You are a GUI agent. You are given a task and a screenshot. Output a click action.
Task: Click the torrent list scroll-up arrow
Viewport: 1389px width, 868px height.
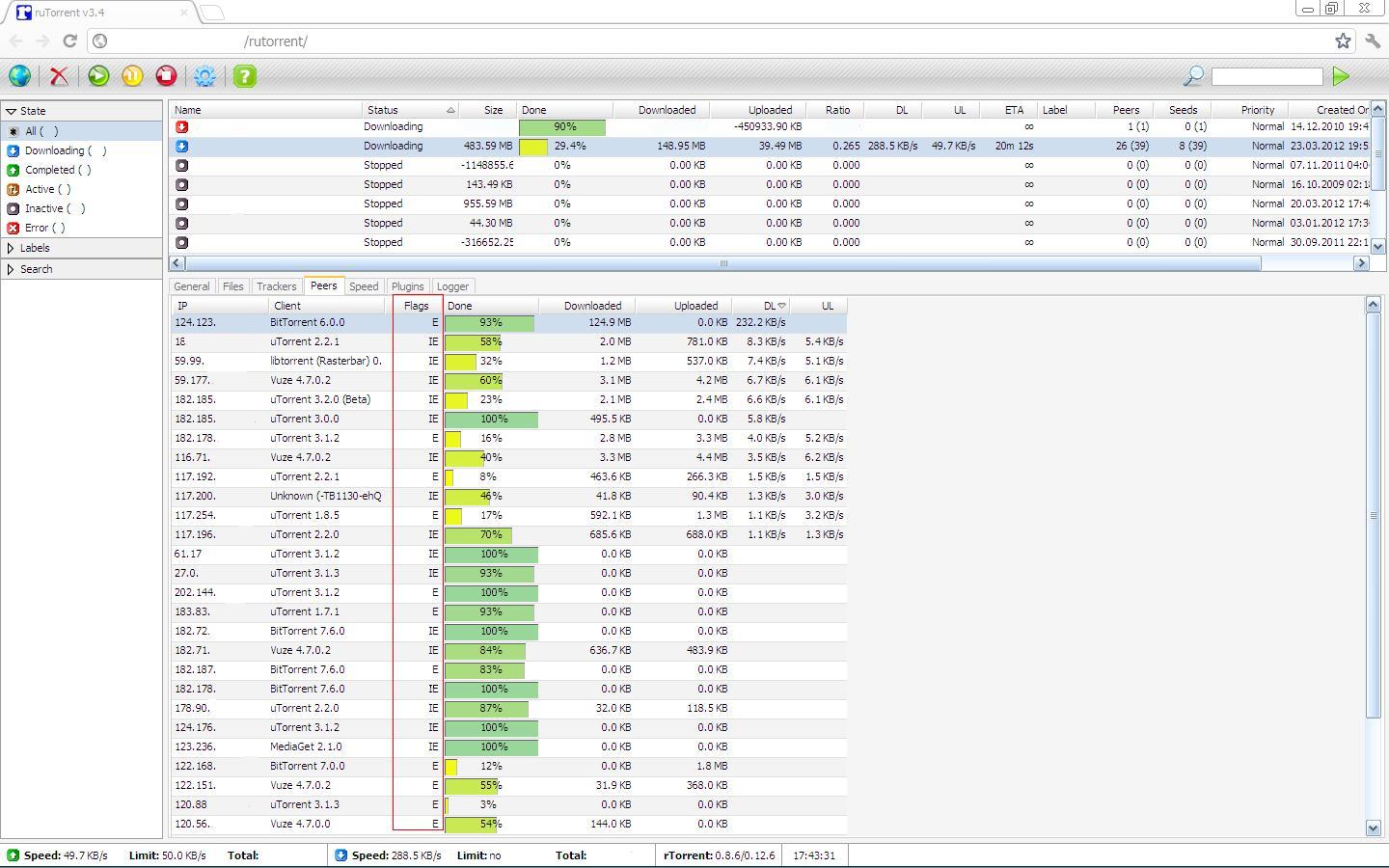click(1378, 109)
